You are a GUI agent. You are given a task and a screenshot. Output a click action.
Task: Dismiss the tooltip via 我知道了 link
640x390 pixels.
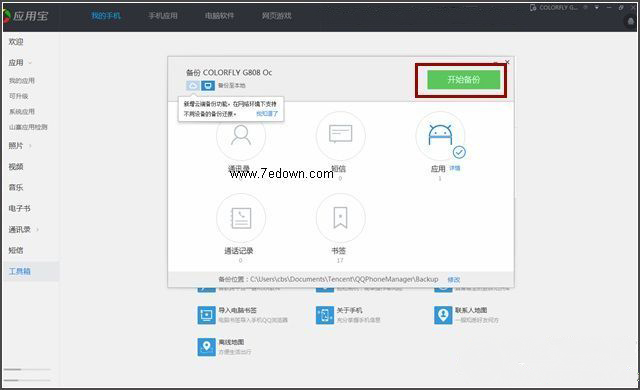(267, 114)
